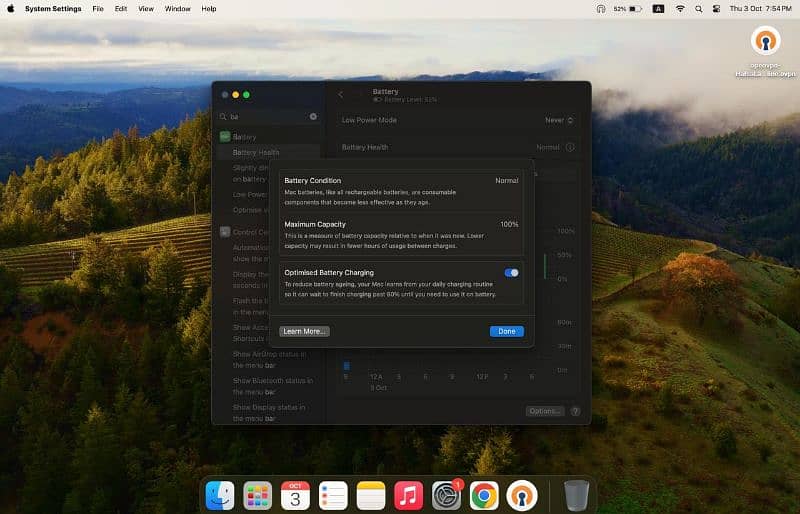The width and height of the screenshot is (800, 514).
Task: Click the battery status in menu bar
Action: (x=628, y=8)
